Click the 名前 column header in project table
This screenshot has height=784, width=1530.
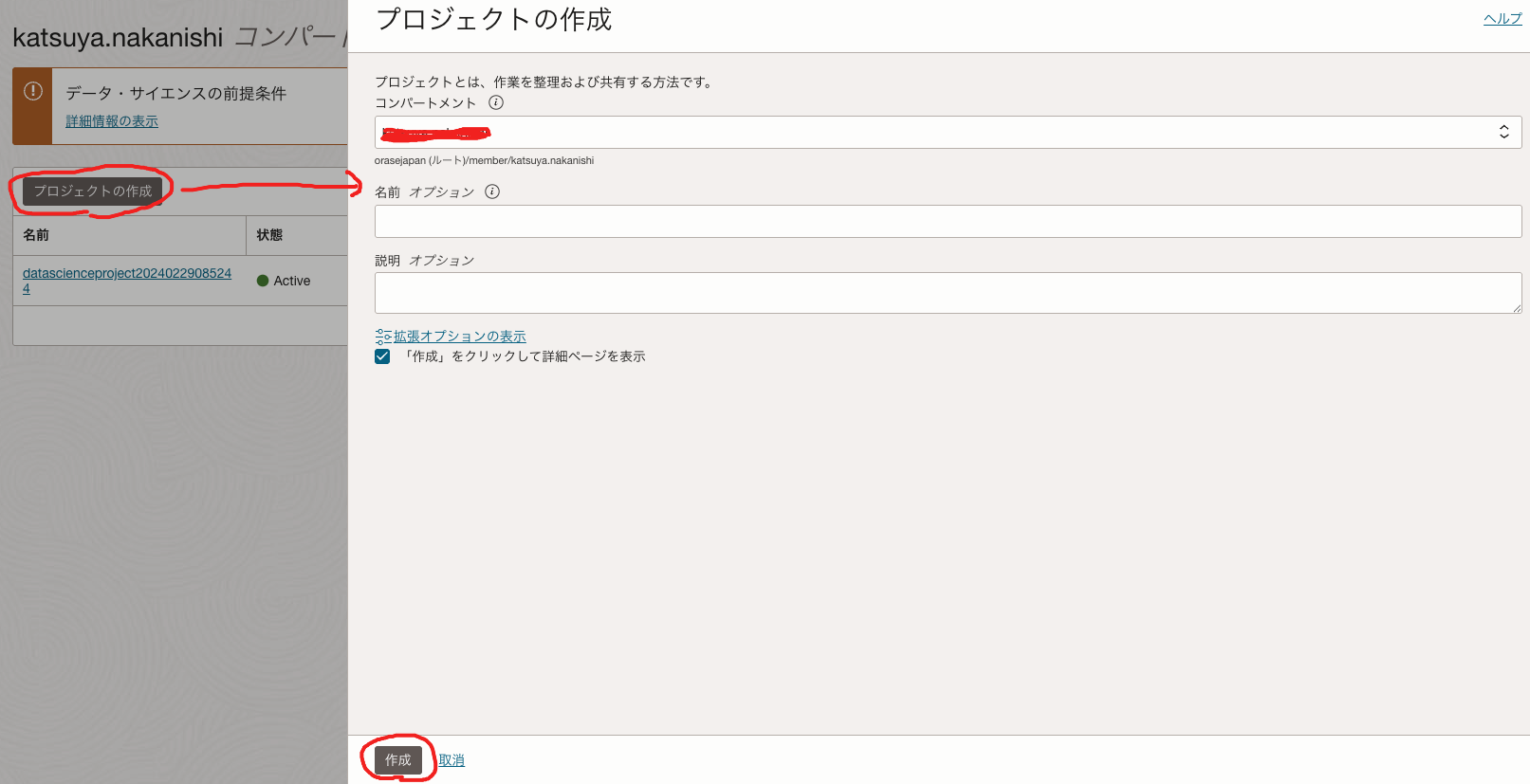pyautogui.click(x=36, y=235)
